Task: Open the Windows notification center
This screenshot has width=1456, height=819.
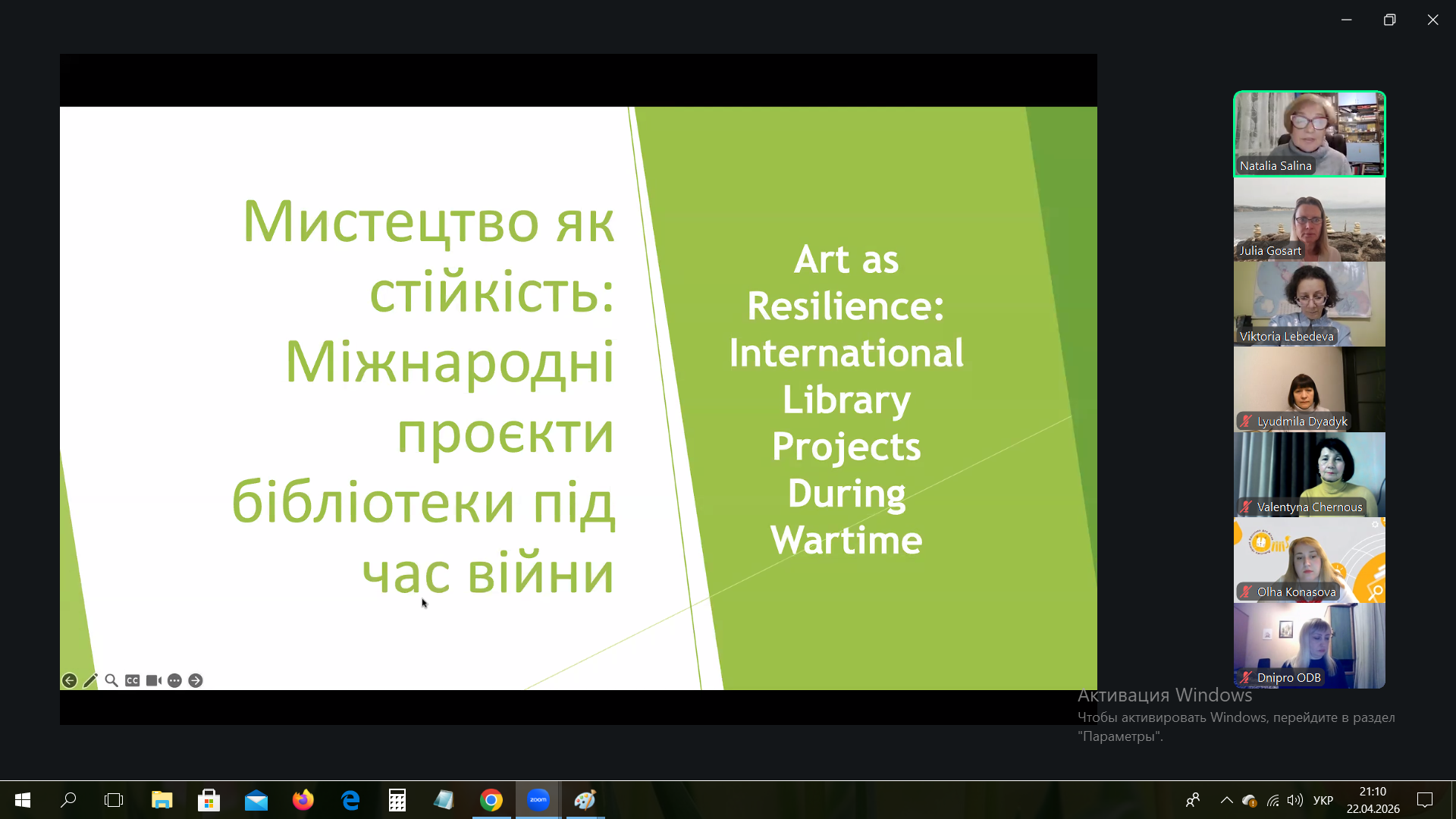Action: (x=1425, y=800)
